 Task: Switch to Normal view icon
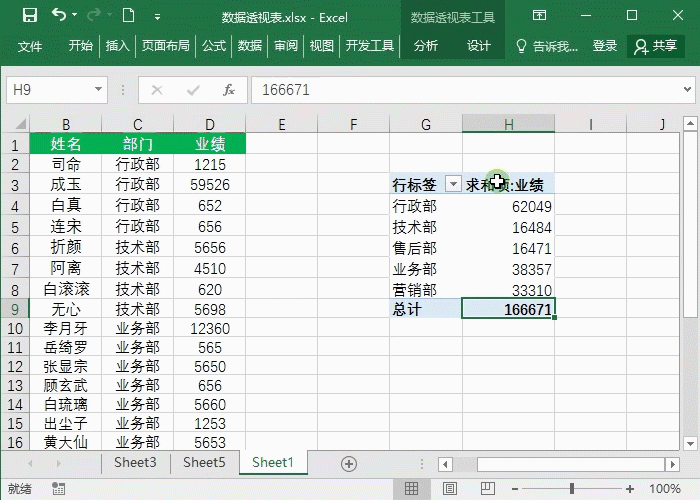[411, 488]
